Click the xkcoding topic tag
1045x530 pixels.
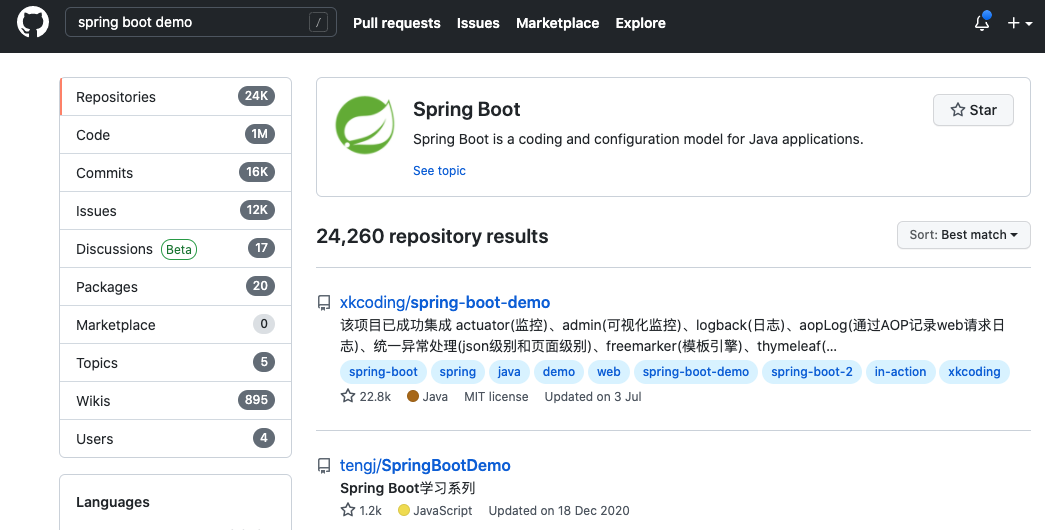click(974, 372)
